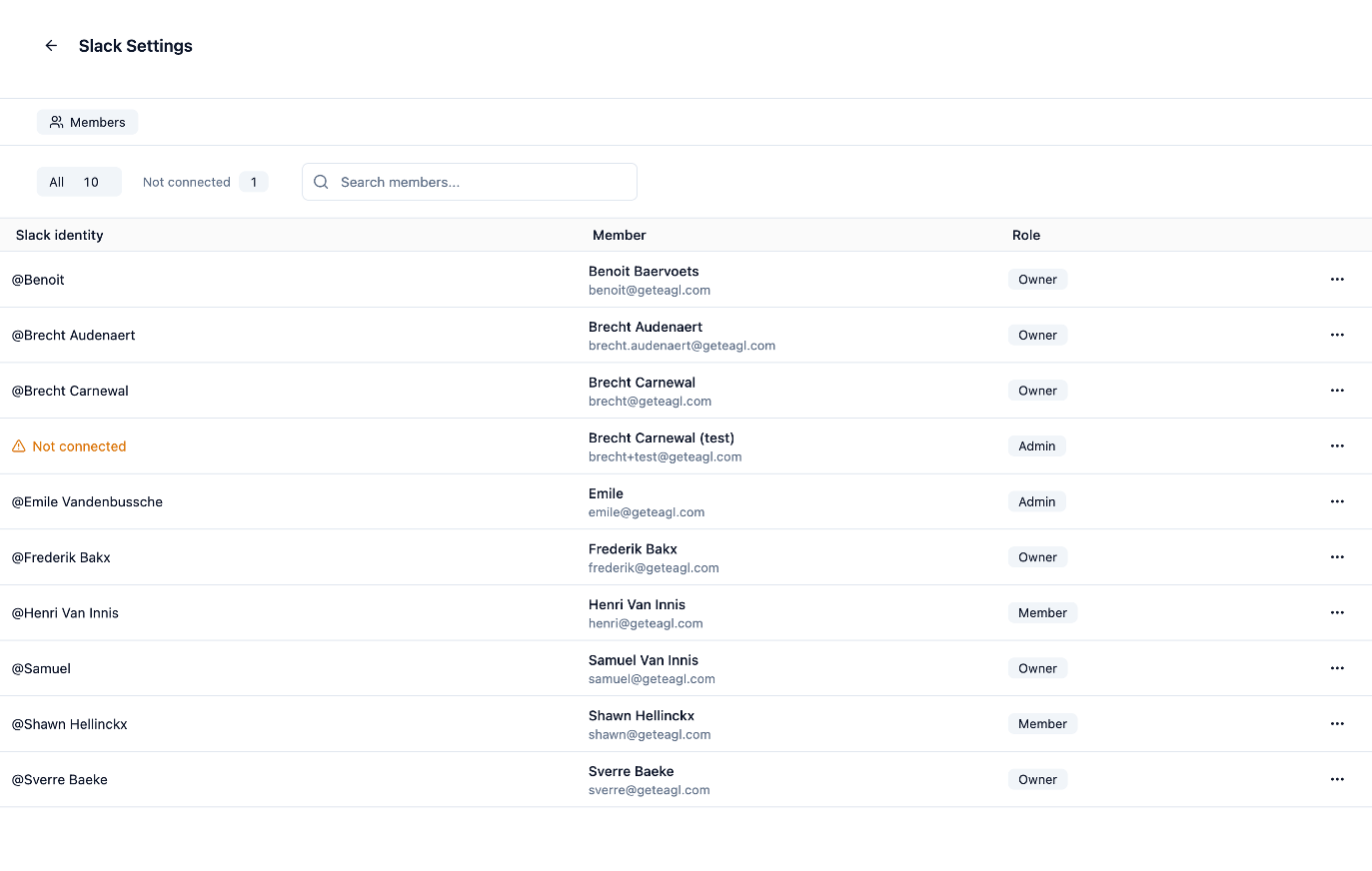Screen dimensions: 1372x871
Task: Click the Admin badge for Emile
Action: (1037, 501)
